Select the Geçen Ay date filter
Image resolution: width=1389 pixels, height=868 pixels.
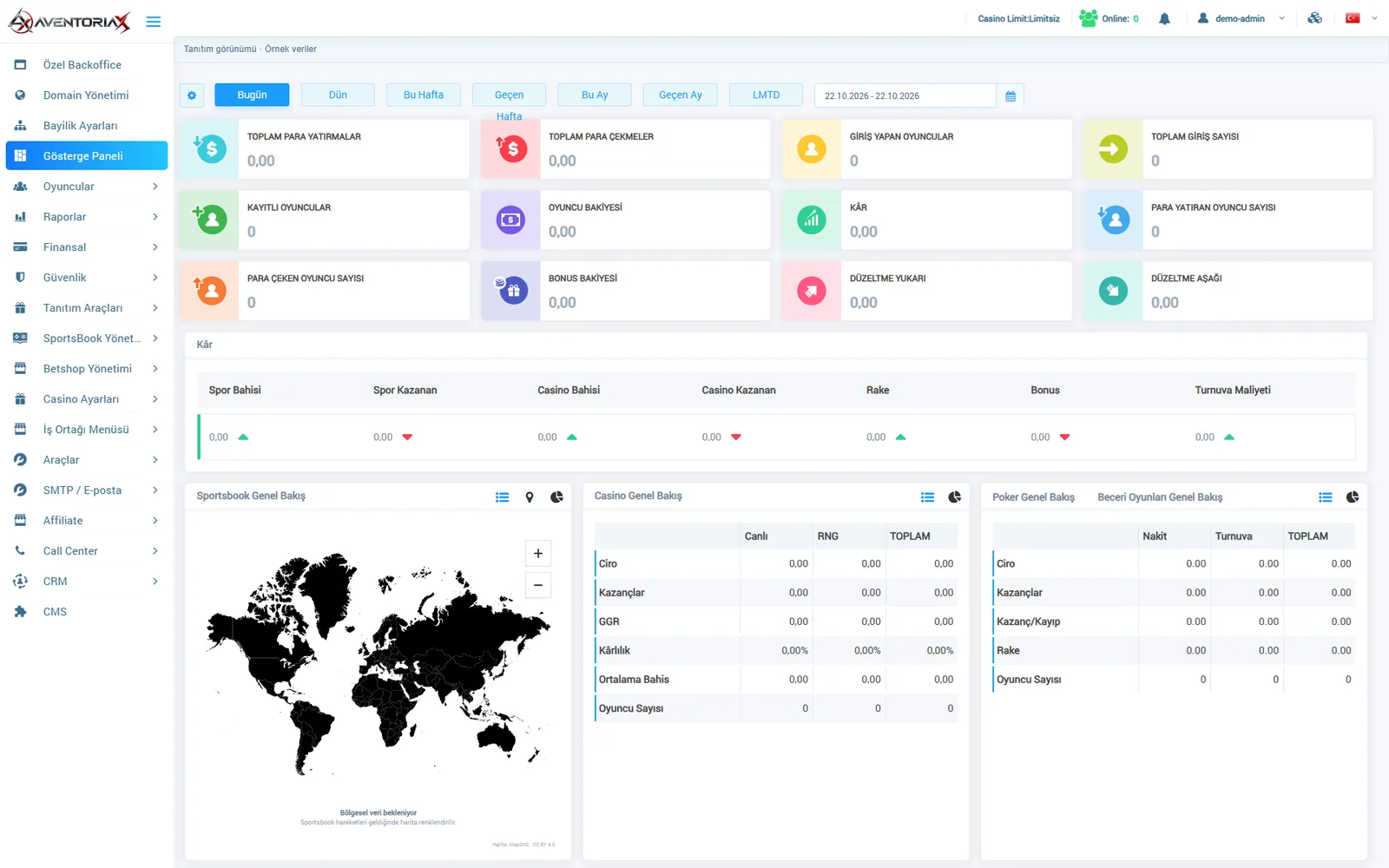click(681, 95)
